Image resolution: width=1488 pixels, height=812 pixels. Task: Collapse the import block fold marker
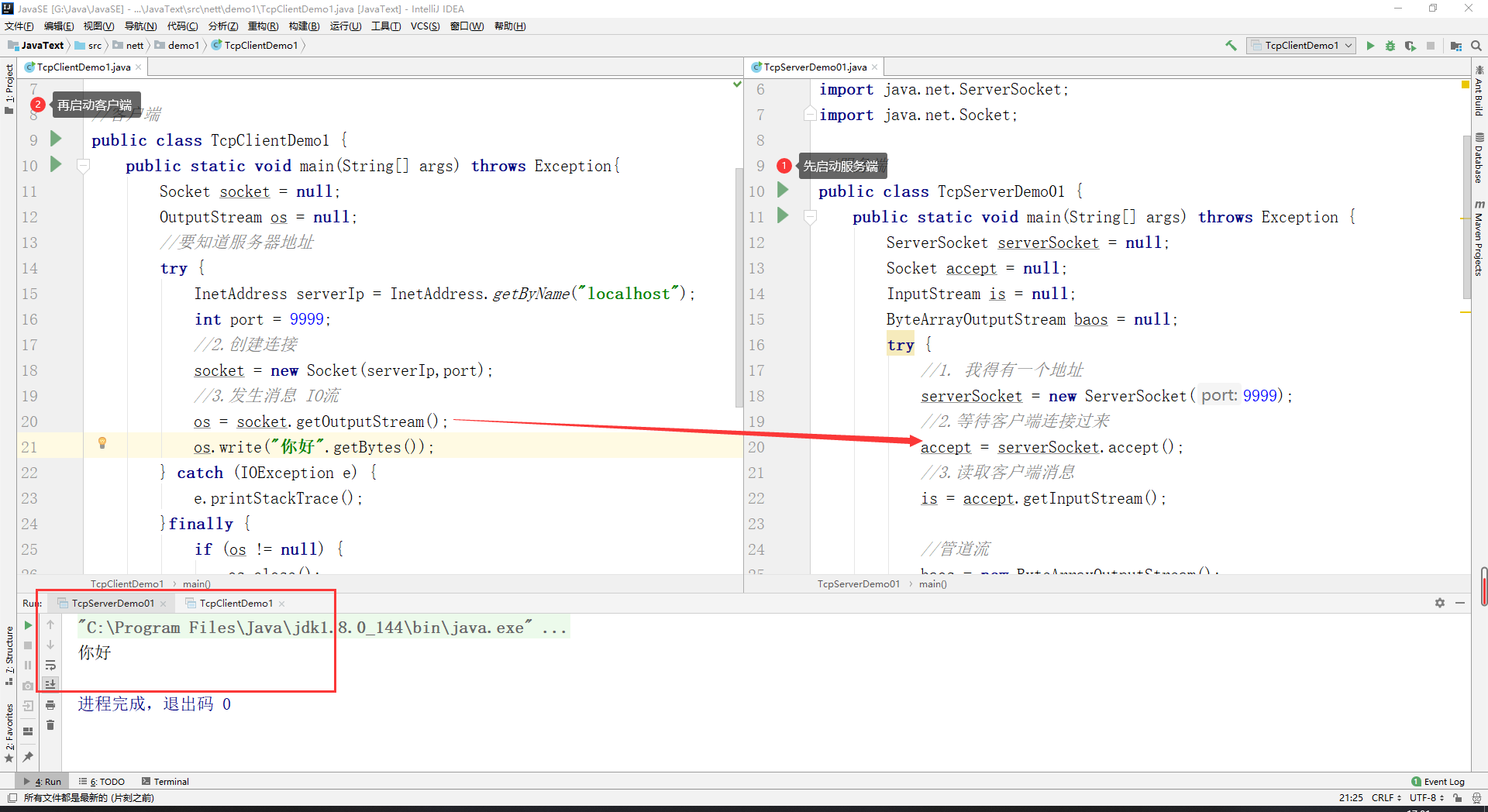click(811, 115)
